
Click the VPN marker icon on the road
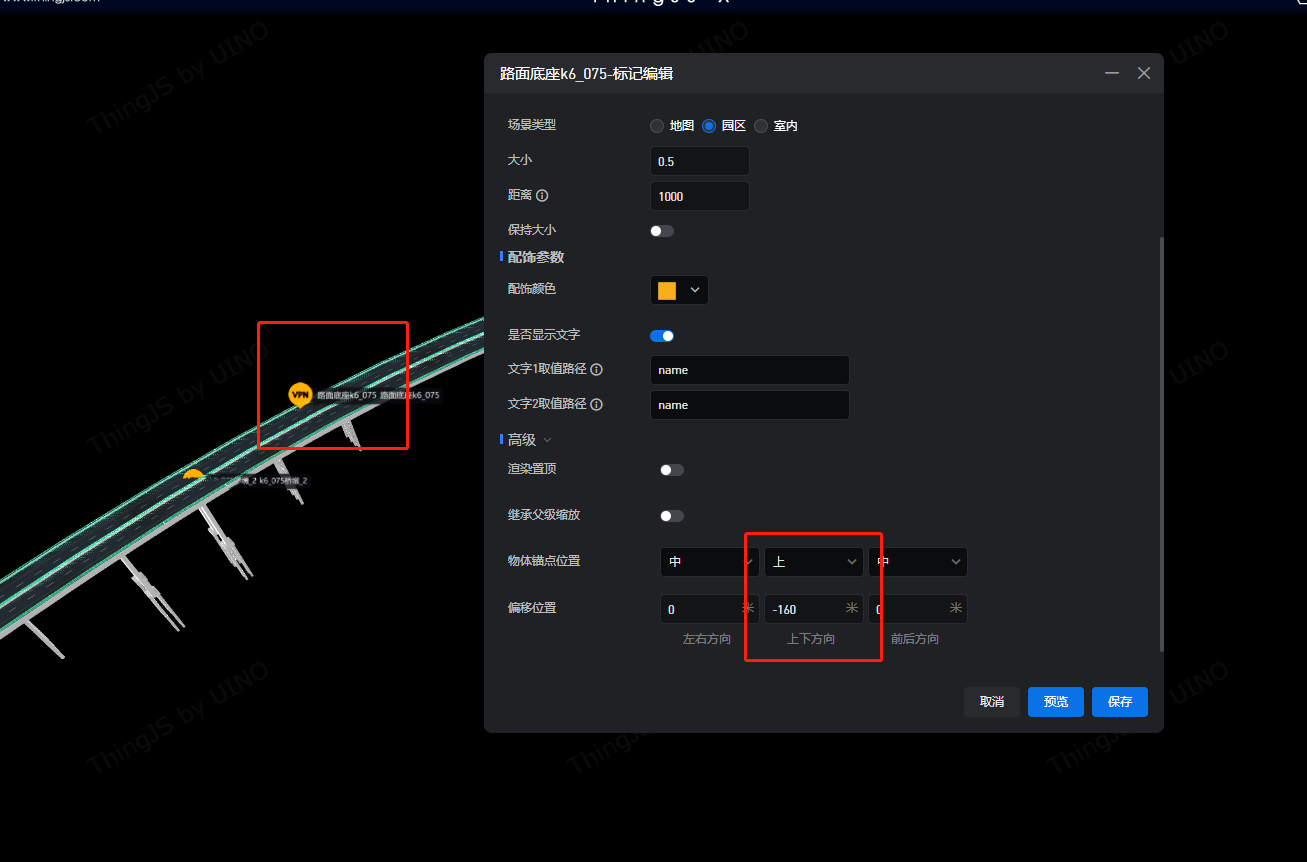(300, 396)
